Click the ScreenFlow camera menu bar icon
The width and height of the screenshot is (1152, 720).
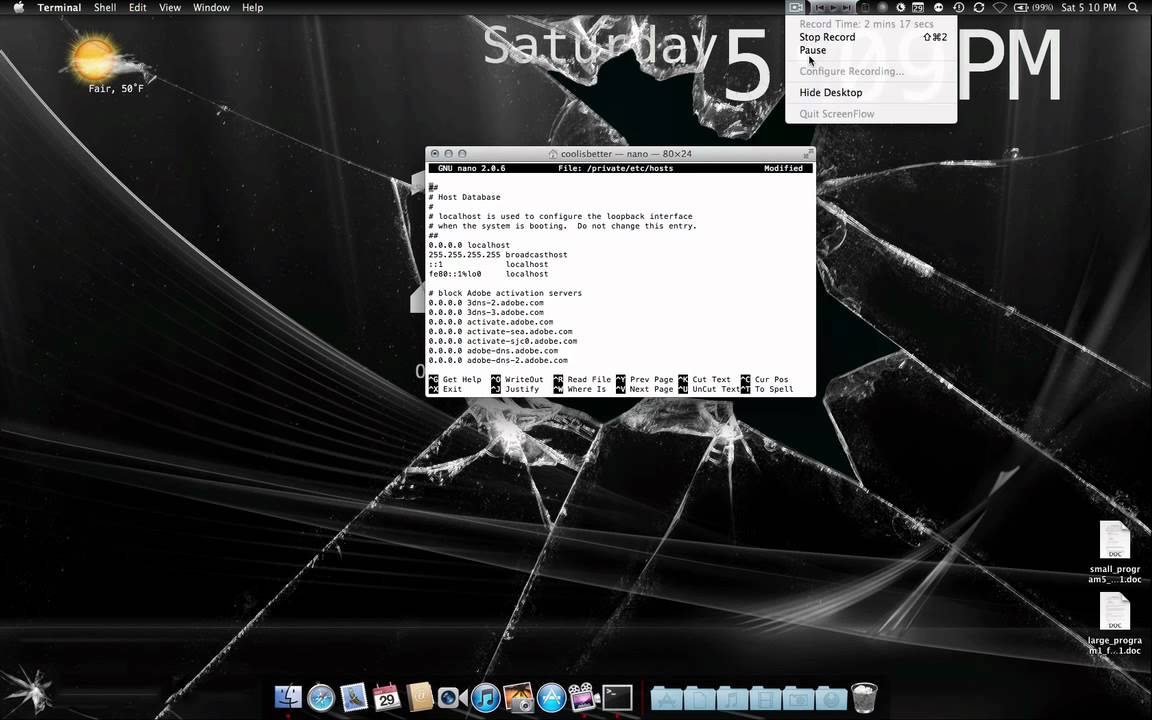[795, 7]
